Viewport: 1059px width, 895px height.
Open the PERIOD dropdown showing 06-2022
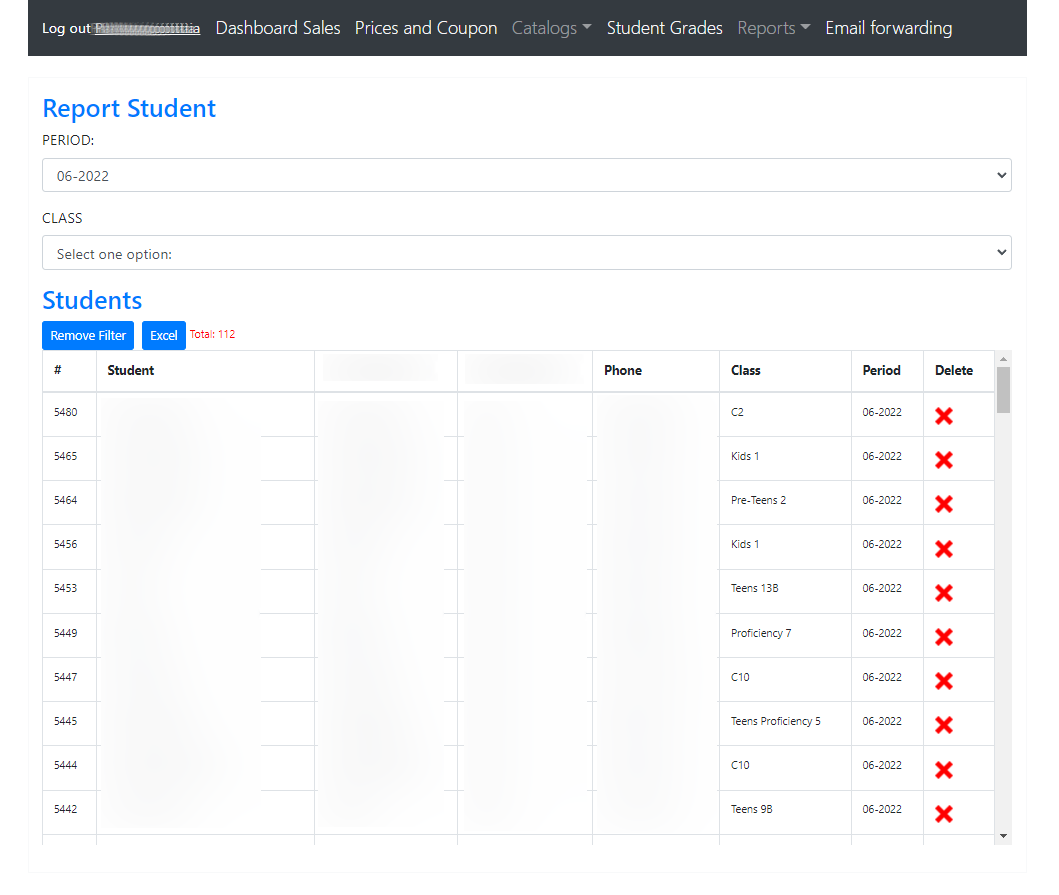point(527,176)
